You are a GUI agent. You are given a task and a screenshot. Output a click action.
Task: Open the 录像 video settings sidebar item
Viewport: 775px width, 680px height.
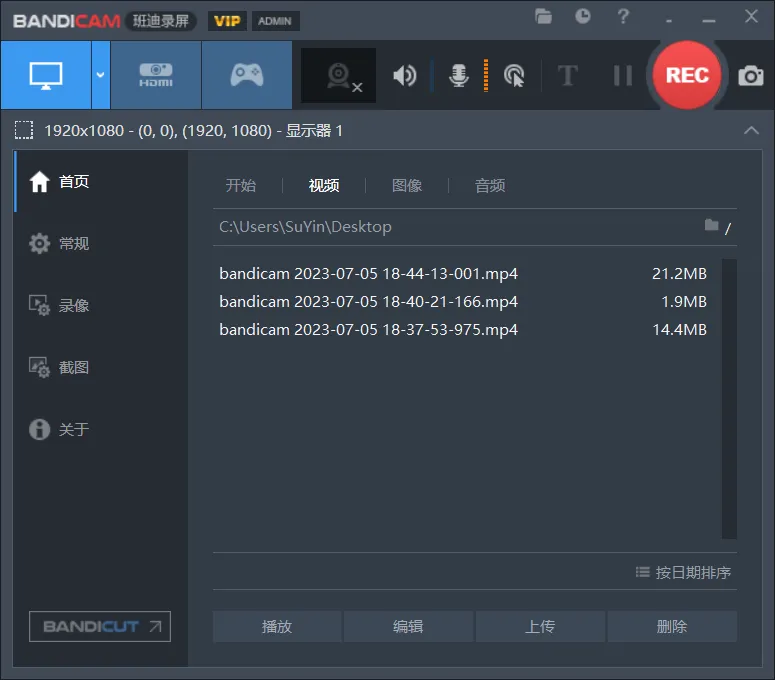point(101,305)
